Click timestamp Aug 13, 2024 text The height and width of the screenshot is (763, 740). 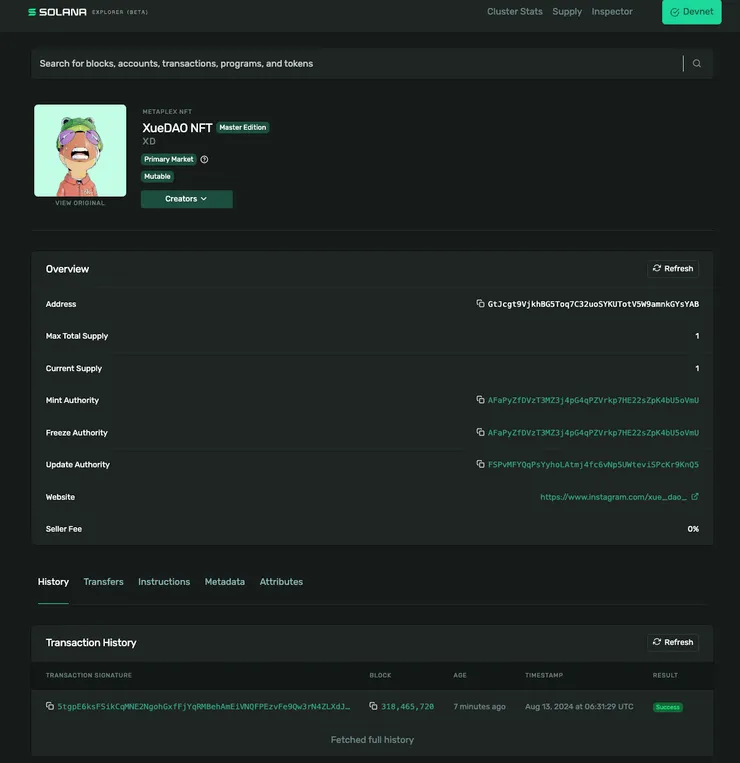[x=579, y=707]
